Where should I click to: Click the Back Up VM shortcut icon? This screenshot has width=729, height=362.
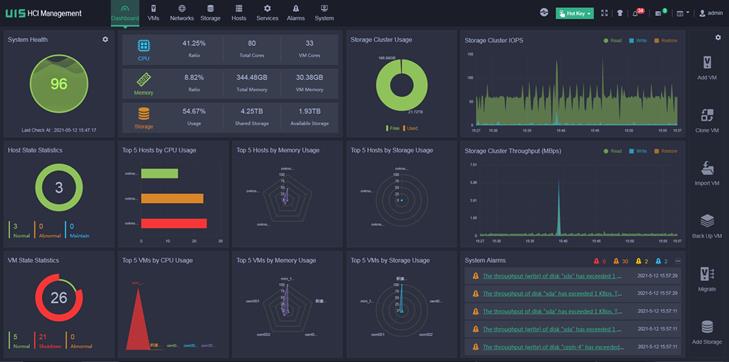coord(707,221)
